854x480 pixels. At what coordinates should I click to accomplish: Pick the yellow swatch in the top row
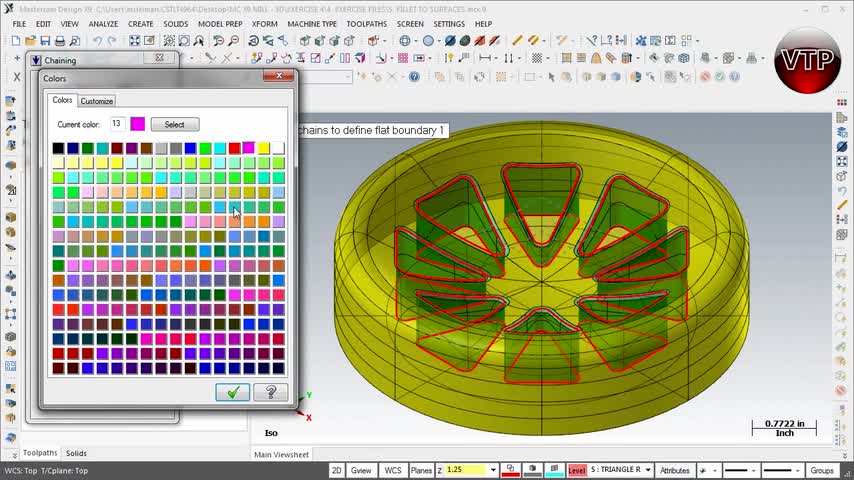point(264,148)
